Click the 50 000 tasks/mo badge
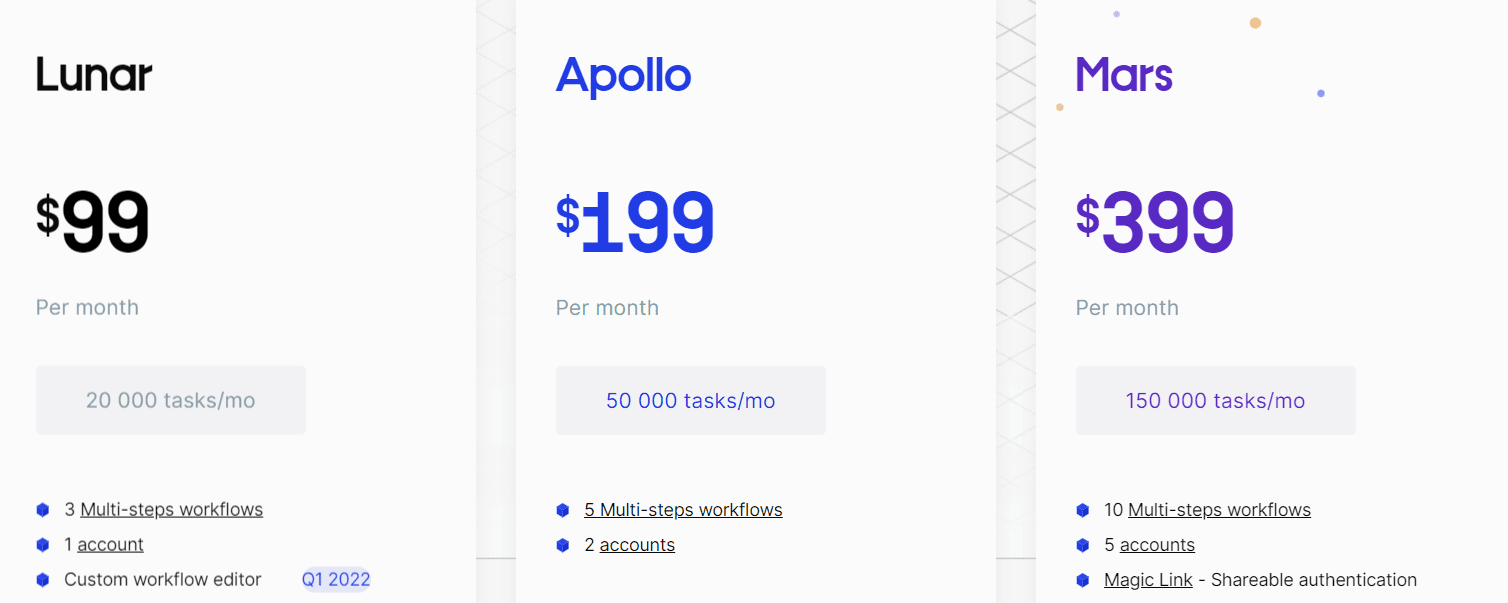This screenshot has width=1508, height=603. pos(690,399)
